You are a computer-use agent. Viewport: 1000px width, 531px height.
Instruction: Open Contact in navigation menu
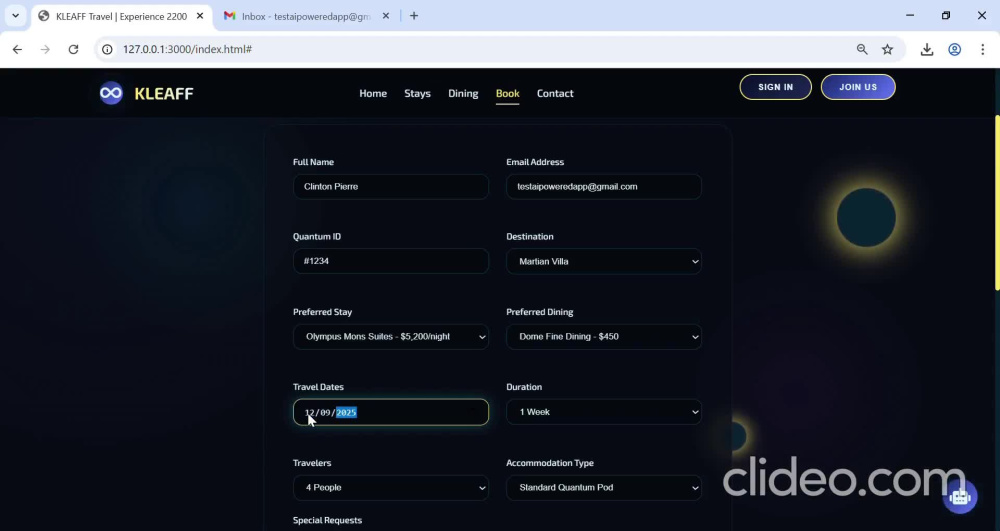tap(555, 93)
